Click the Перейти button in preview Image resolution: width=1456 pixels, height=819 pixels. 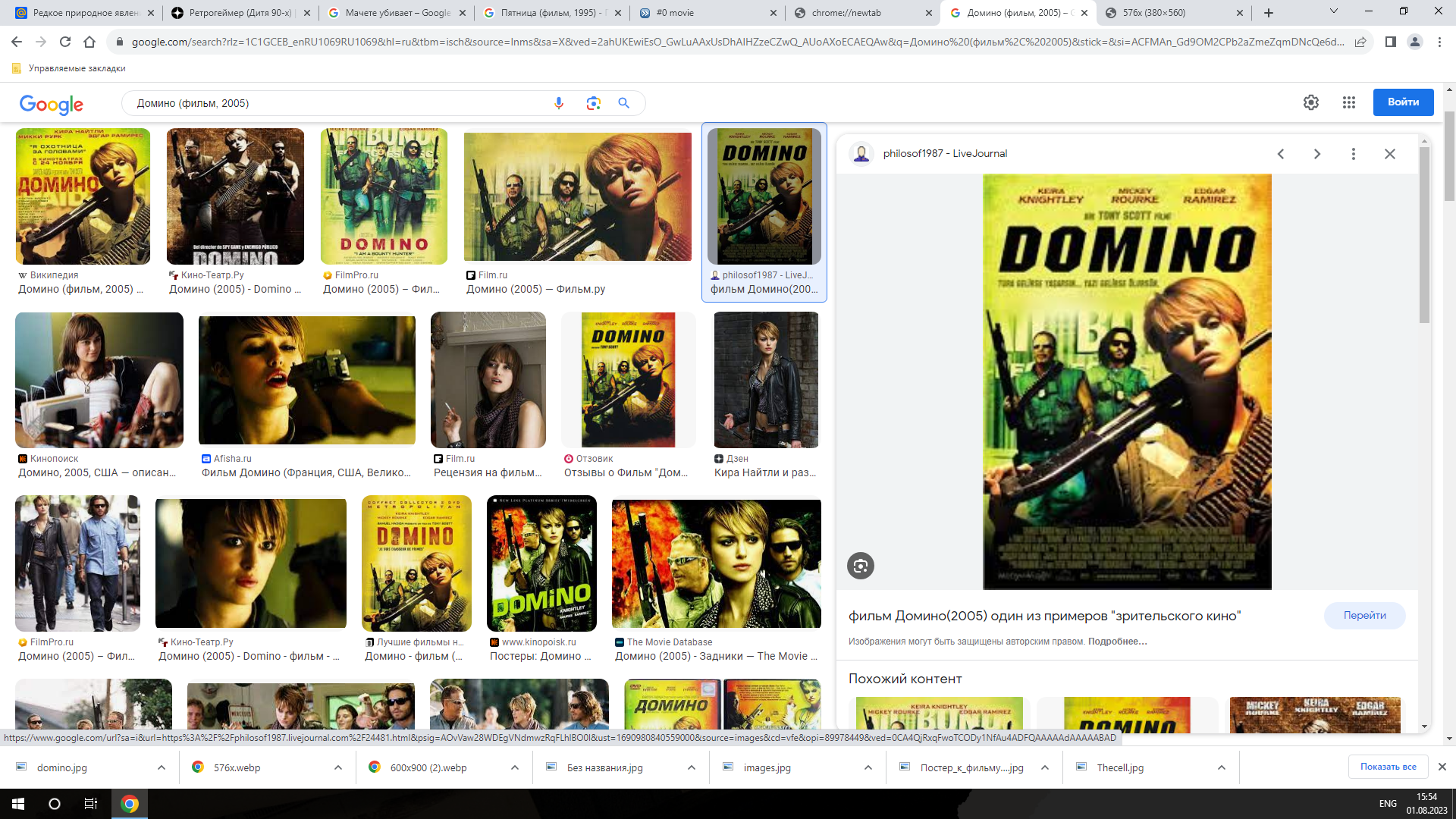click(x=1364, y=616)
